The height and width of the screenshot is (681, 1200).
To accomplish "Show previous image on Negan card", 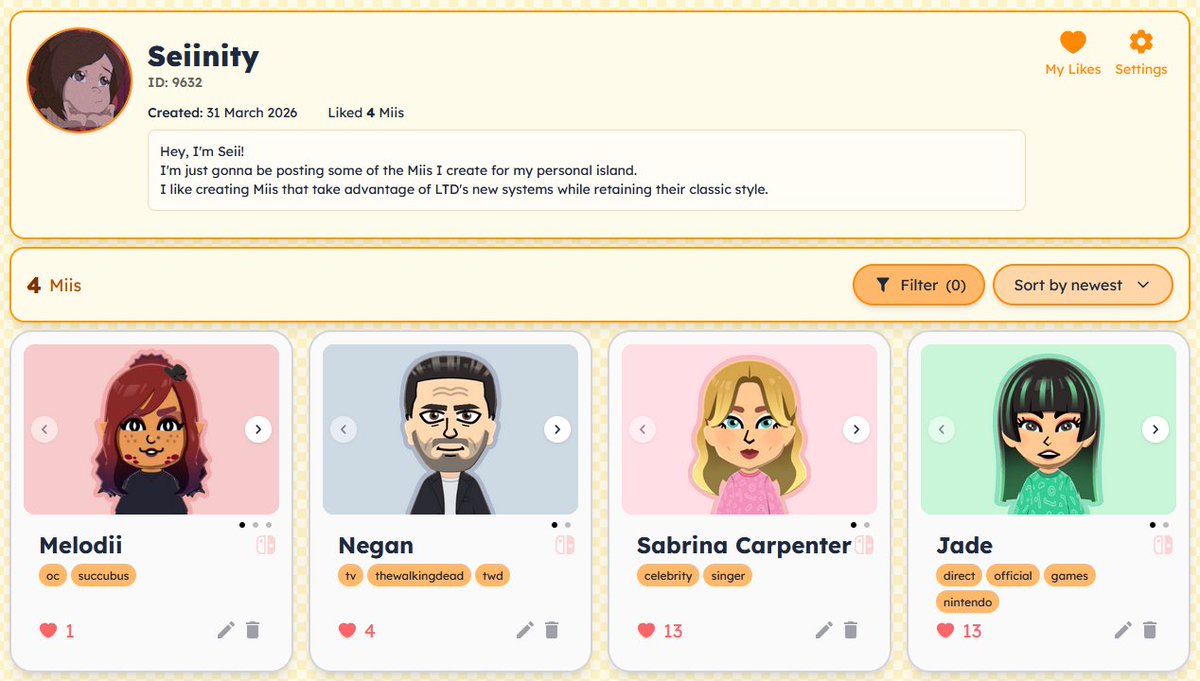I will pyautogui.click(x=343, y=429).
